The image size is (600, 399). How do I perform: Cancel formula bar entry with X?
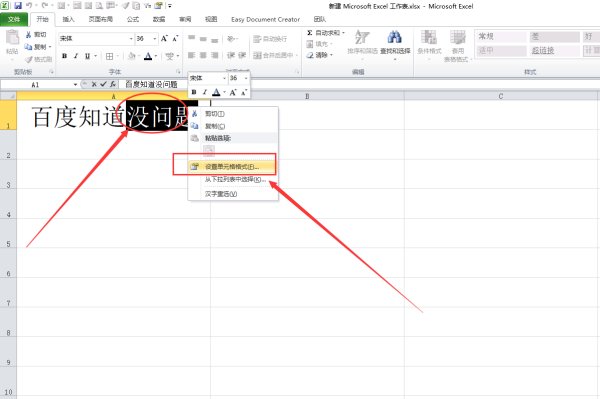click(94, 84)
